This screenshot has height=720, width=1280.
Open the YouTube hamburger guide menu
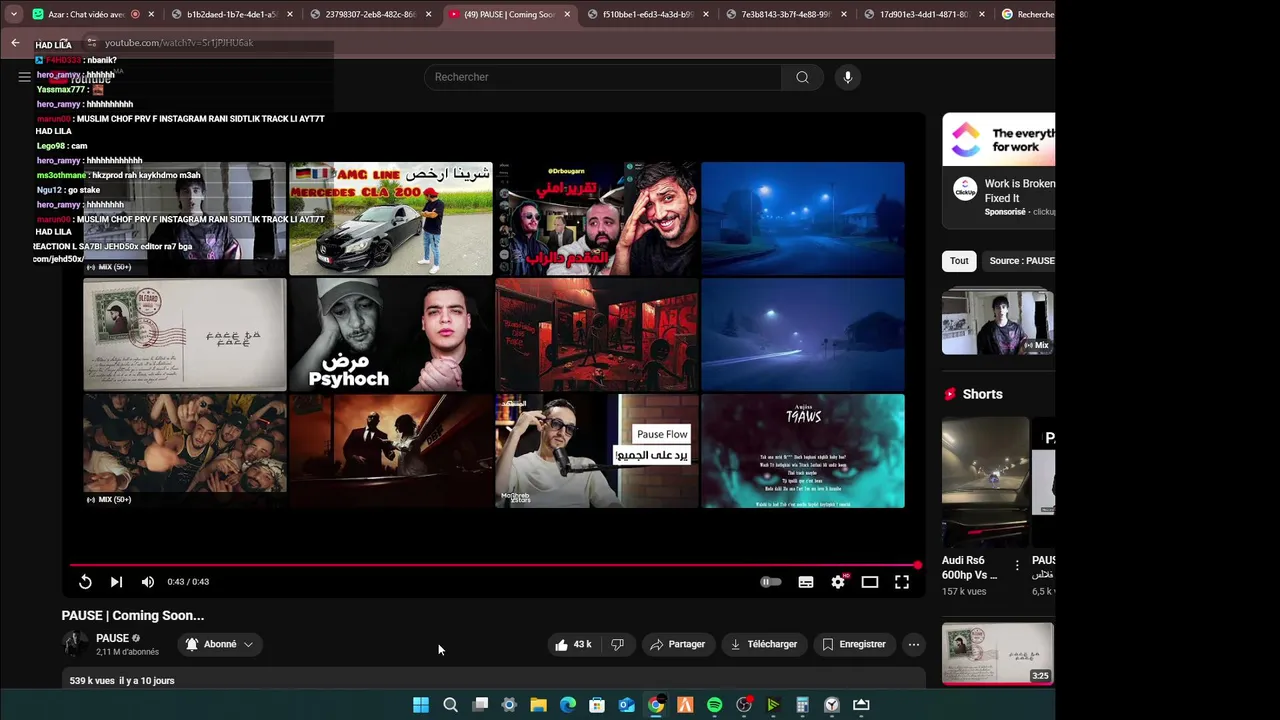24,77
